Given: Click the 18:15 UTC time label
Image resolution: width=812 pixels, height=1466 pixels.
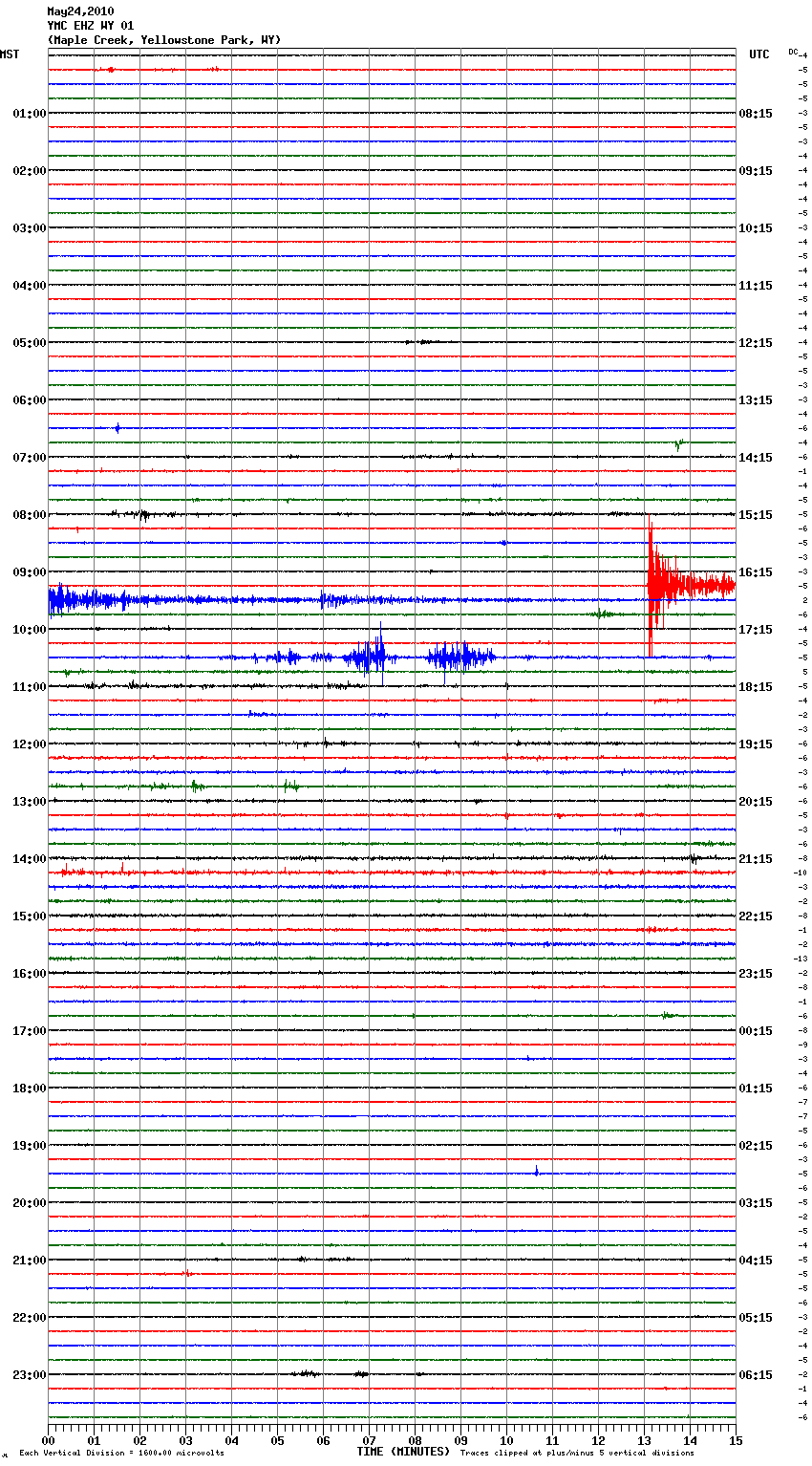Looking at the screenshot, I should 756,687.
